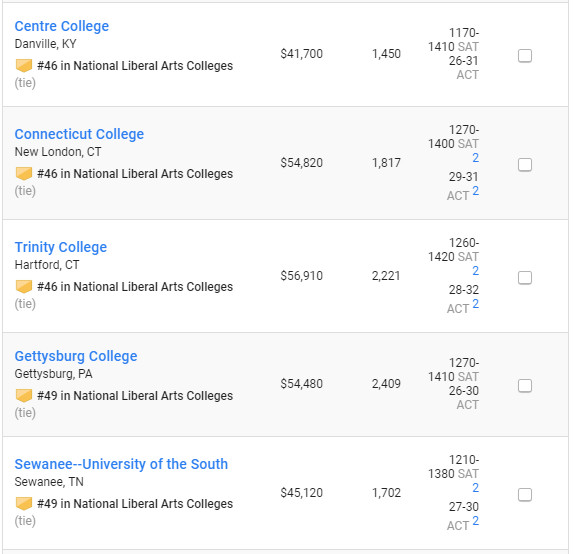Open the Centre College profile link

(x=62, y=26)
